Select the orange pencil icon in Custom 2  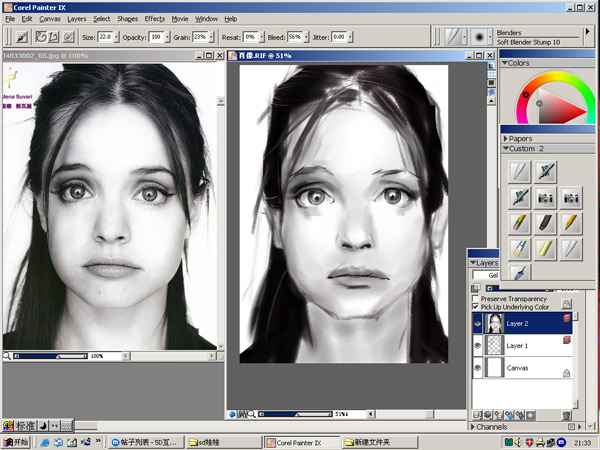571,223
